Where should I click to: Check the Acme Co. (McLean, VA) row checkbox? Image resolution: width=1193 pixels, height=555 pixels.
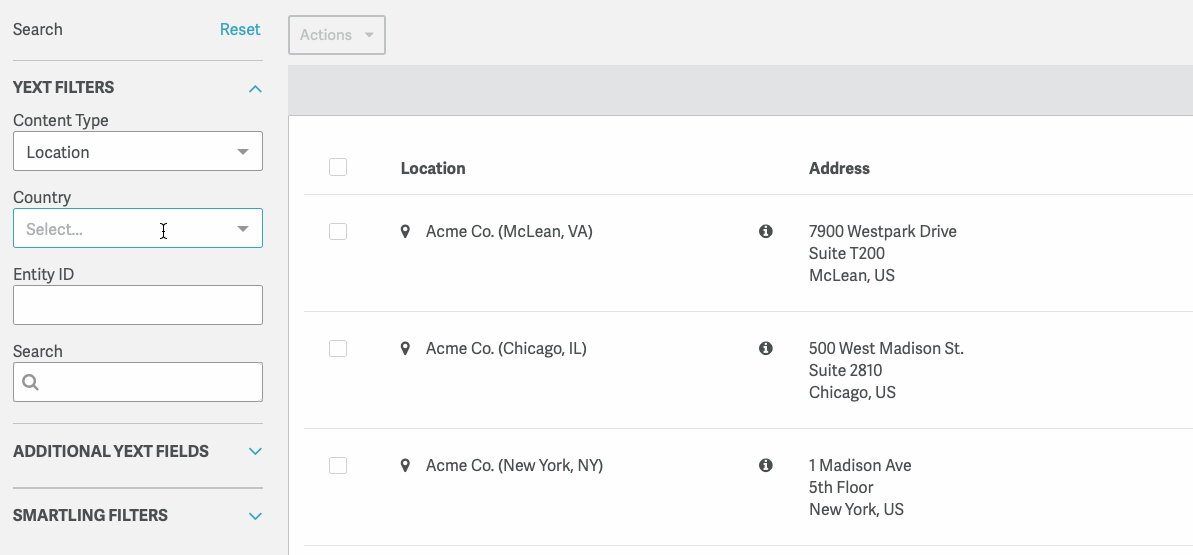tap(338, 231)
